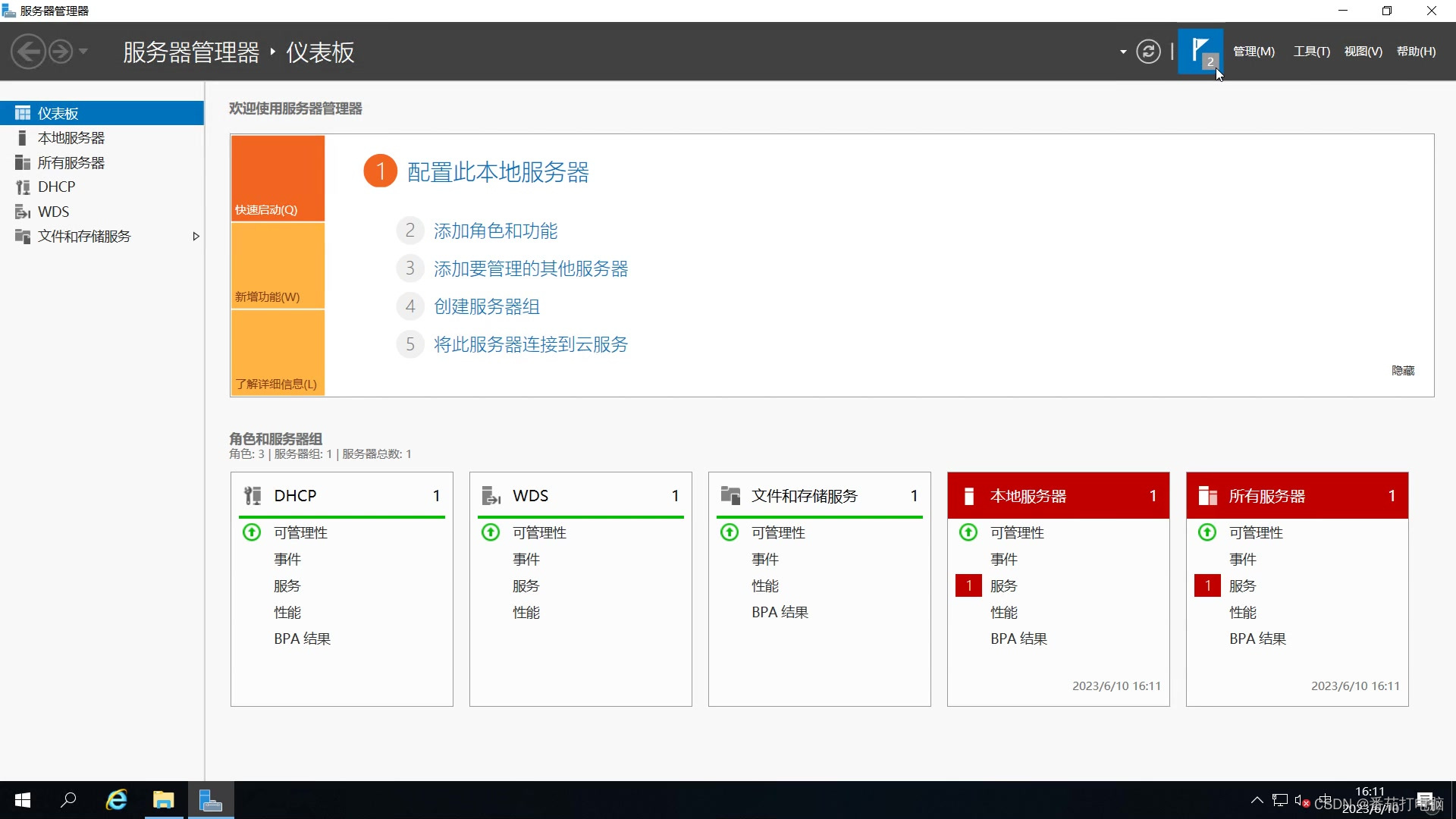Click 本地服务器 tile manageability status icon
The height and width of the screenshot is (819, 1456).
tap(968, 532)
